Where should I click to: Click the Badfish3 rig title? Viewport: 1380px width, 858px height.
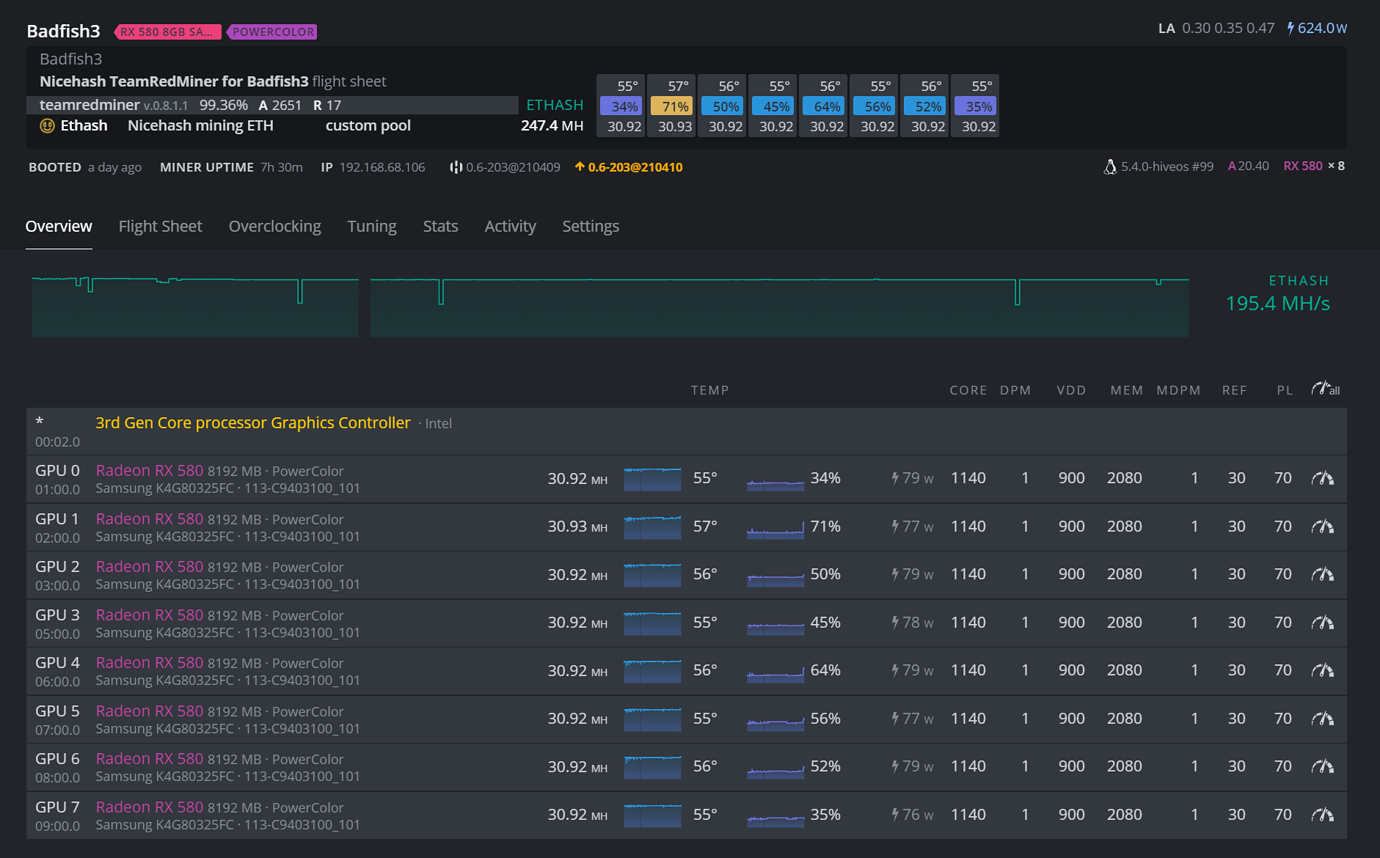(63, 31)
